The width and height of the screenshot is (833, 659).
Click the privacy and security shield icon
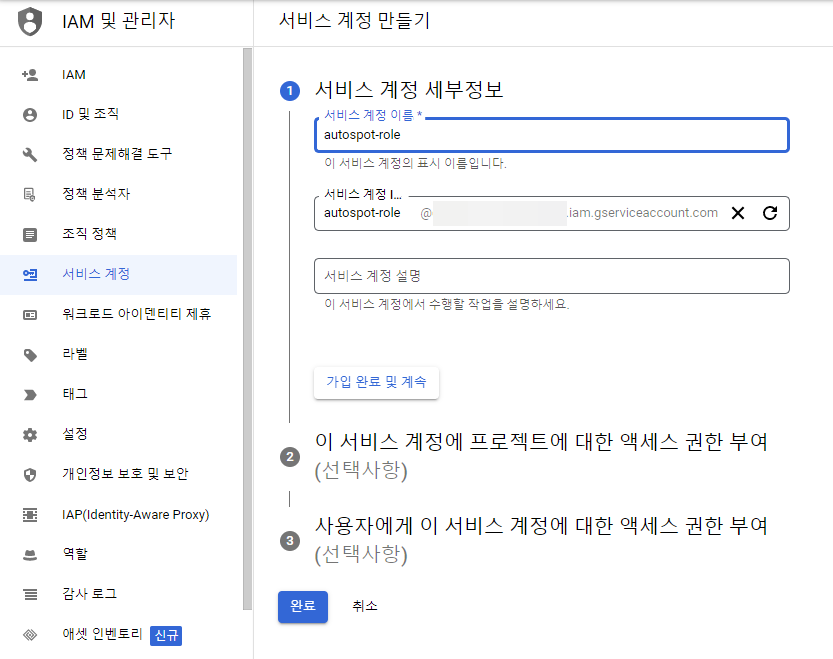coord(30,474)
